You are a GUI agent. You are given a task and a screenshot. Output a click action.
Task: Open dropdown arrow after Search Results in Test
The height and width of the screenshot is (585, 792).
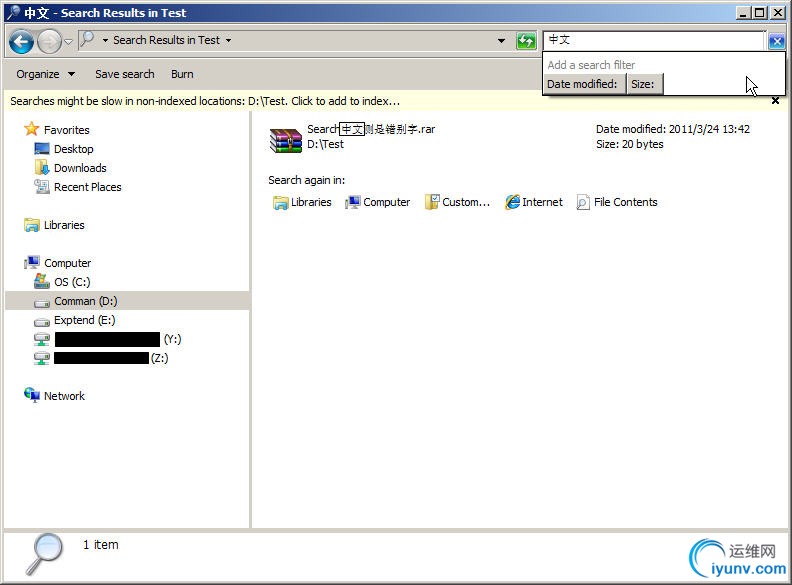tap(228, 40)
